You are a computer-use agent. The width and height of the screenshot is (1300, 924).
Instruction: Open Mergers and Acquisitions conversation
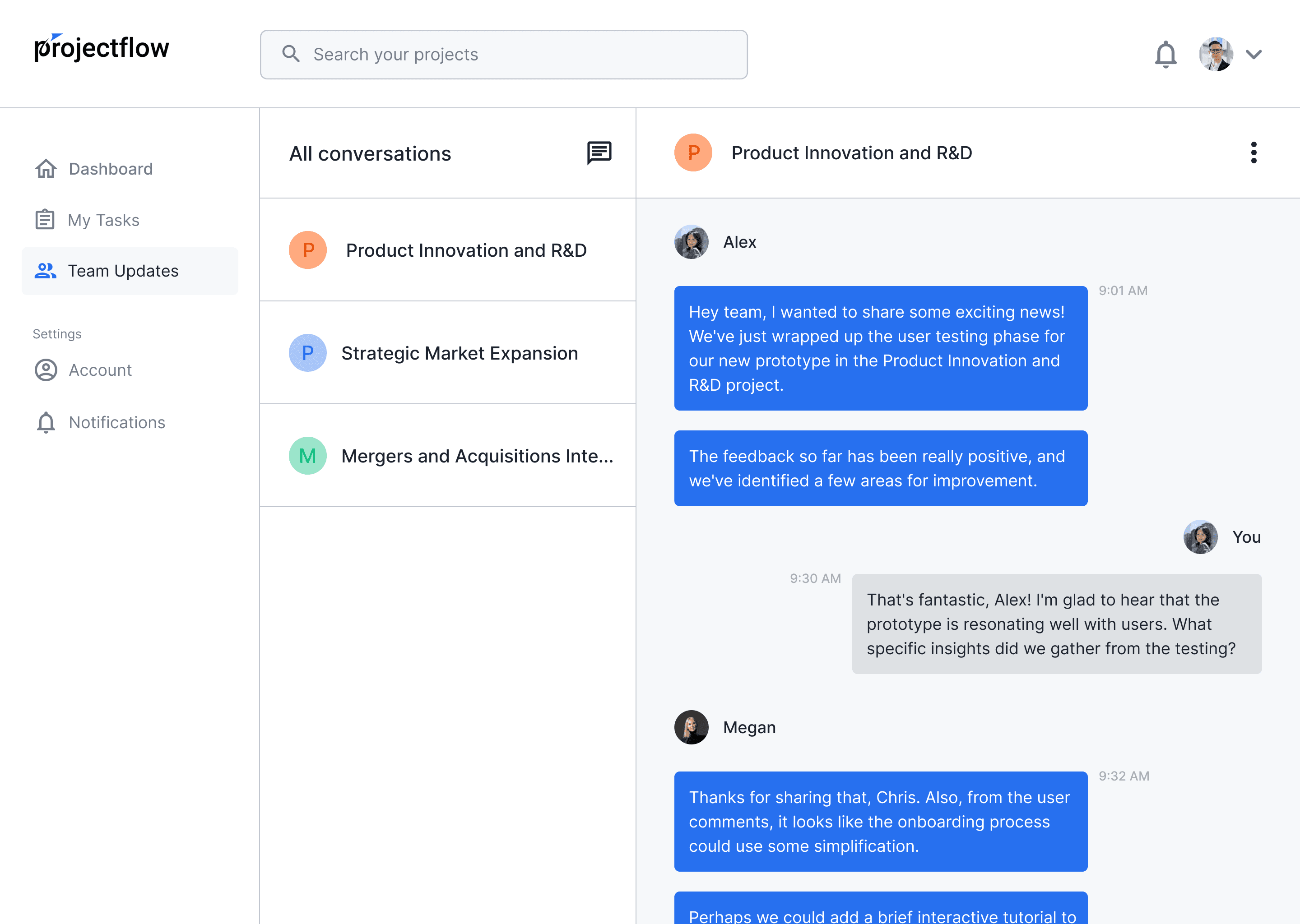[x=448, y=455]
